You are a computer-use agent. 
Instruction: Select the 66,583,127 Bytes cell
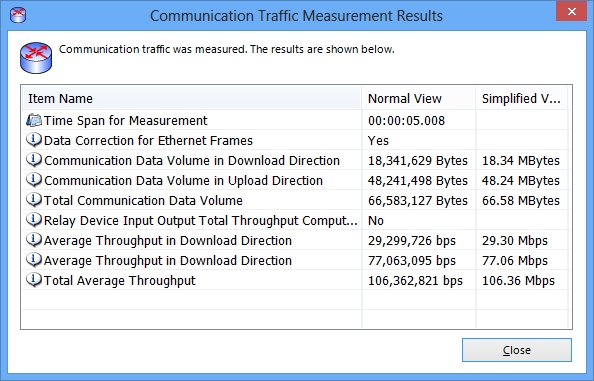coord(418,200)
